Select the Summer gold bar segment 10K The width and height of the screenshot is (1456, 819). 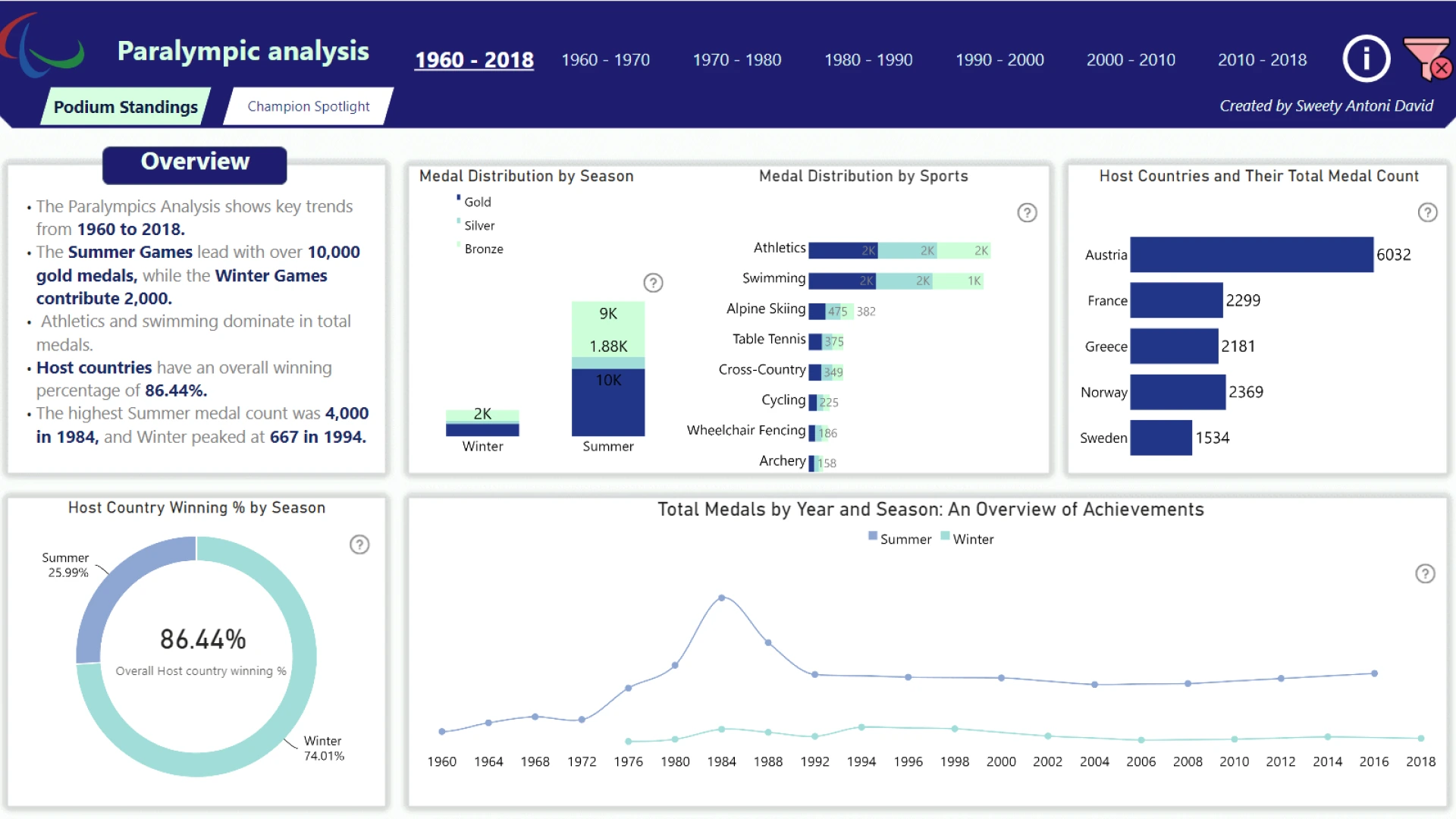pos(608,402)
